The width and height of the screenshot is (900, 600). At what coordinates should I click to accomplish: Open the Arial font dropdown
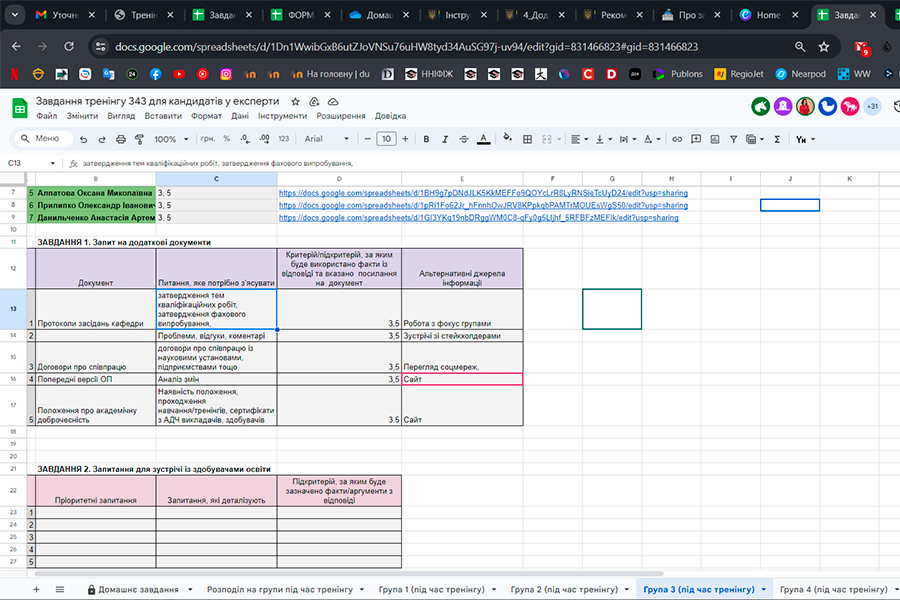325,139
